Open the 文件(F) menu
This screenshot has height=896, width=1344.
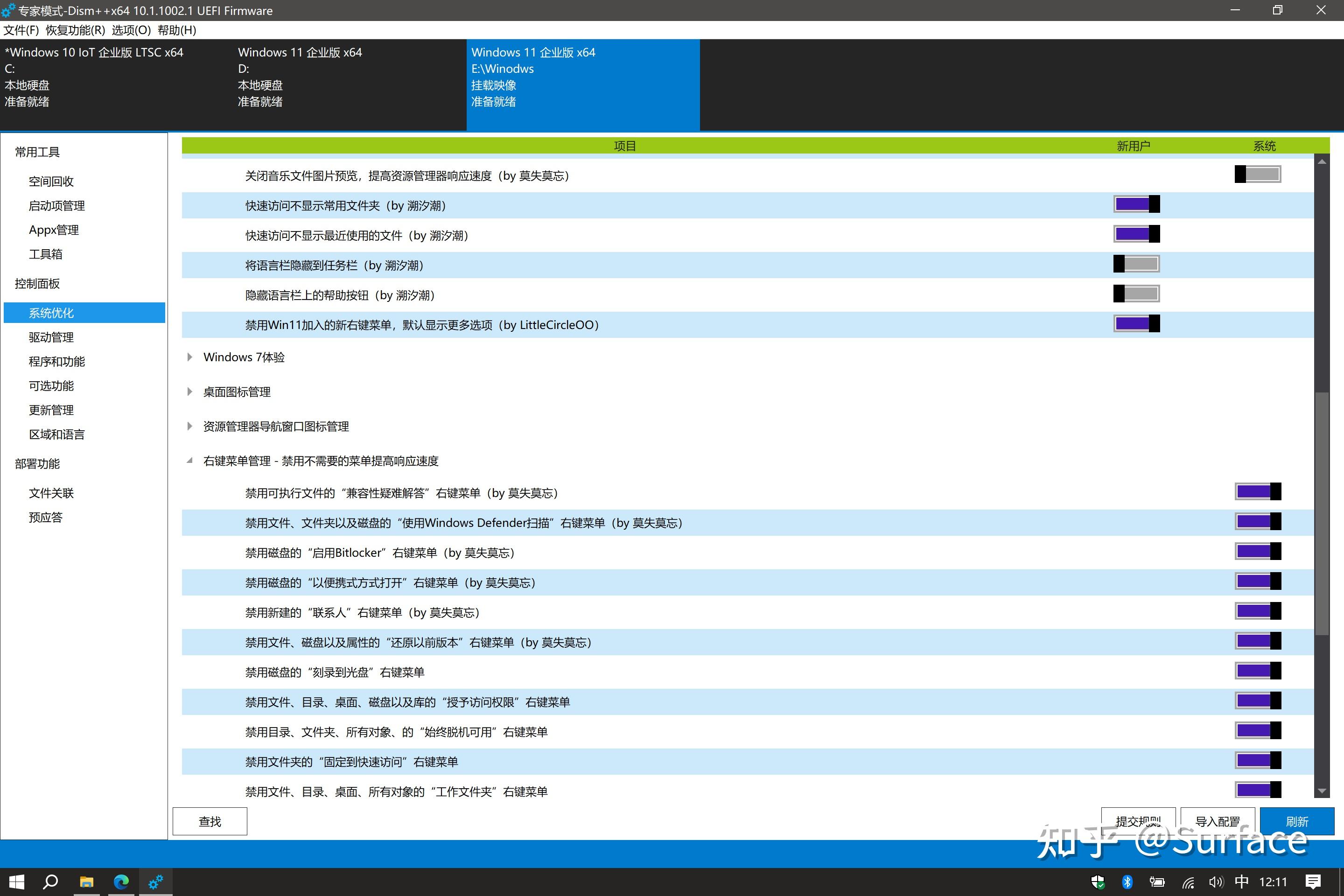click(x=21, y=30)
